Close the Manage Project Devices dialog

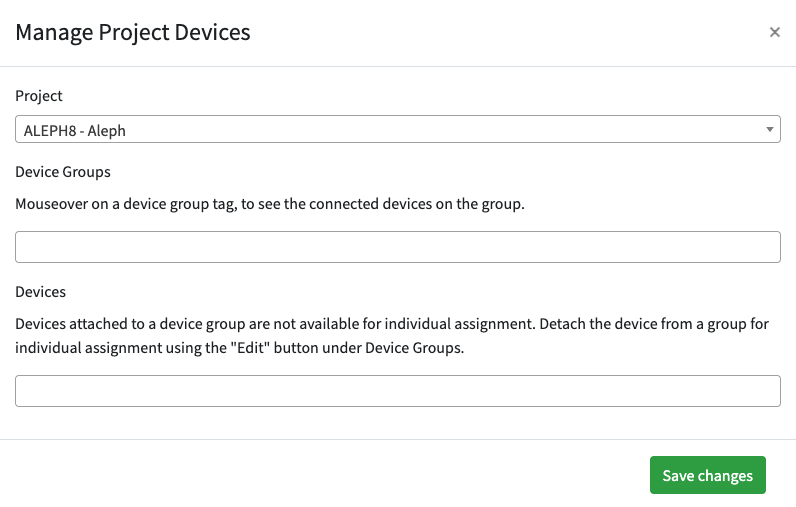coord(774,32)
